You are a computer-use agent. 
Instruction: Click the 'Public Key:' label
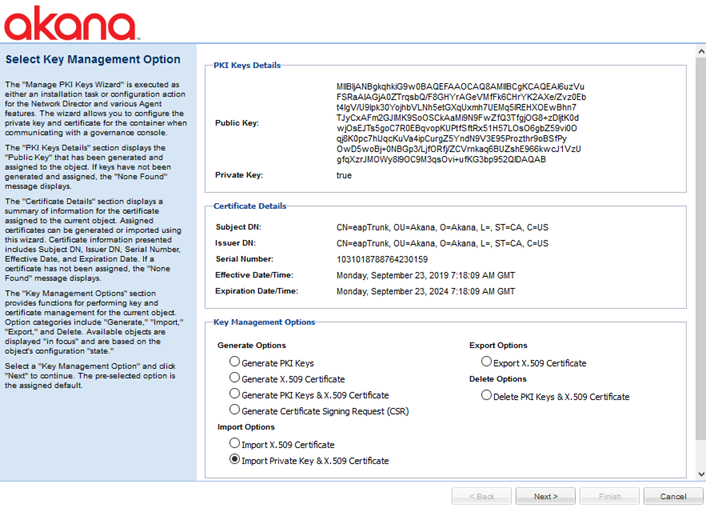[237, 123]
